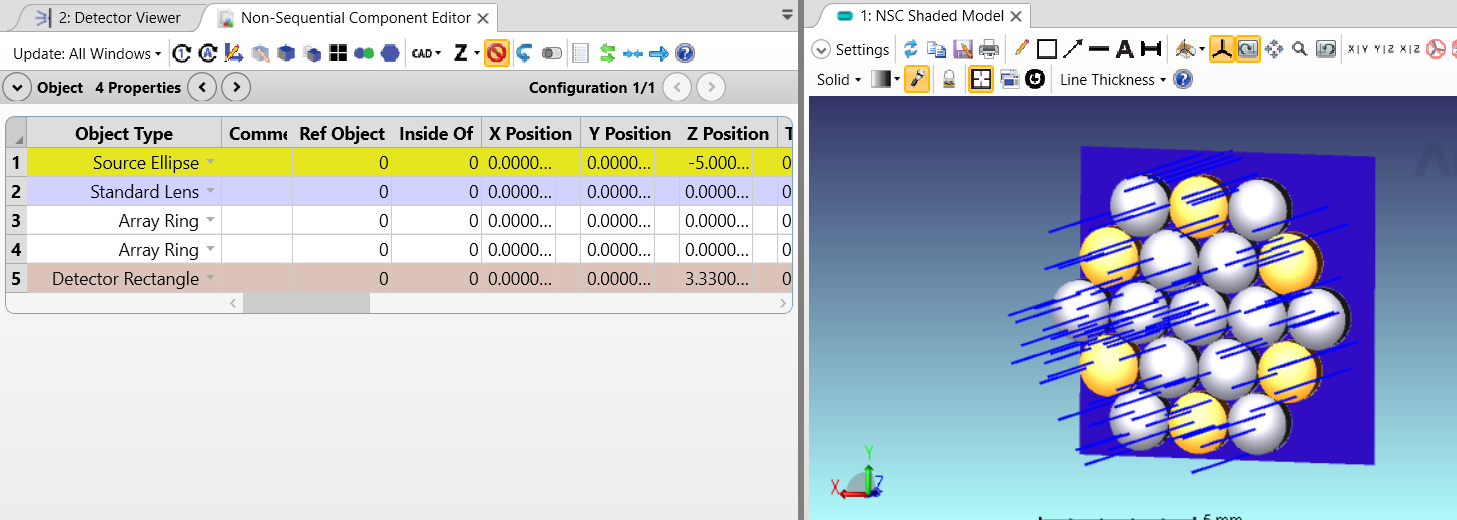1457x520 pixels.
Task: Toggle the switch icon in editor toolbar
Action: point(552,53)
